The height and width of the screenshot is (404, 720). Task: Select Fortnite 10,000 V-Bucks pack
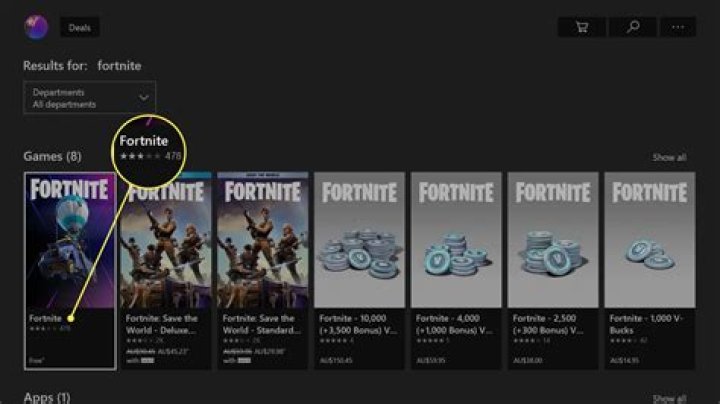(360, 271)
